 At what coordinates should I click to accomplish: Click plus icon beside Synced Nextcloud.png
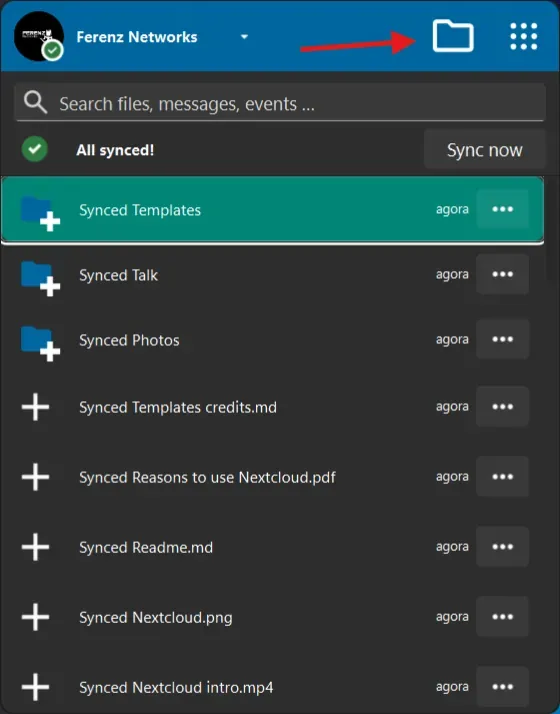pyautogui.click(x=36, y=617)
